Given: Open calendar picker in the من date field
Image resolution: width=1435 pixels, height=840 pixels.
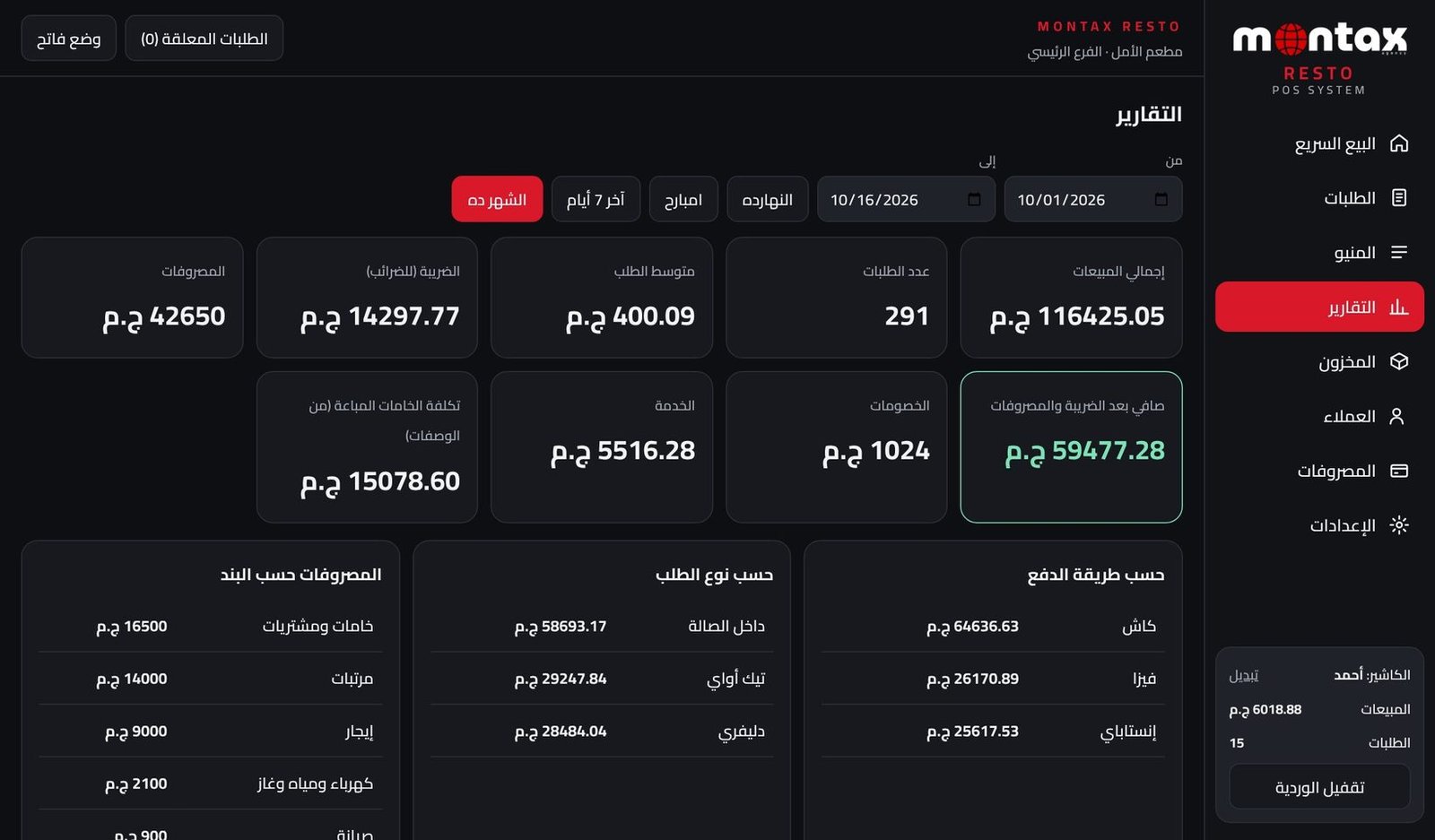Looking at the screenshot, I should [x=1161, y=199].
